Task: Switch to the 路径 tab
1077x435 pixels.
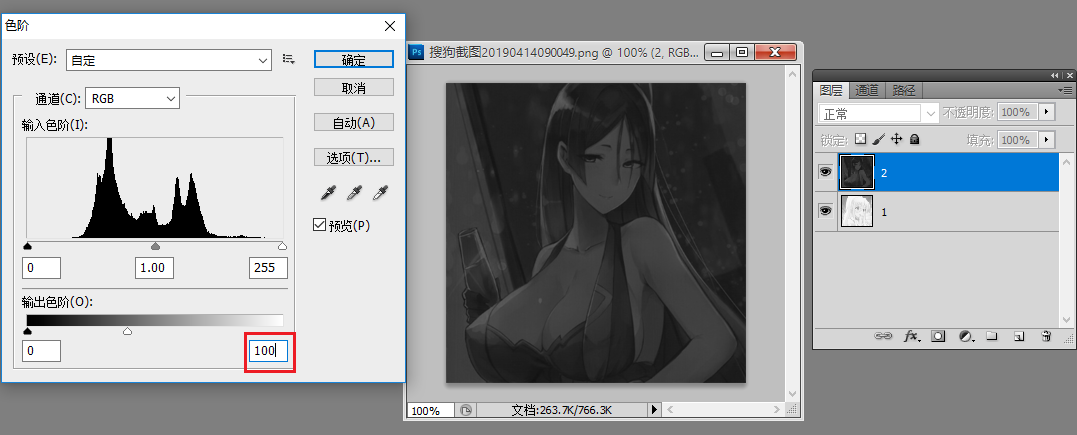Action: (903, 90)
